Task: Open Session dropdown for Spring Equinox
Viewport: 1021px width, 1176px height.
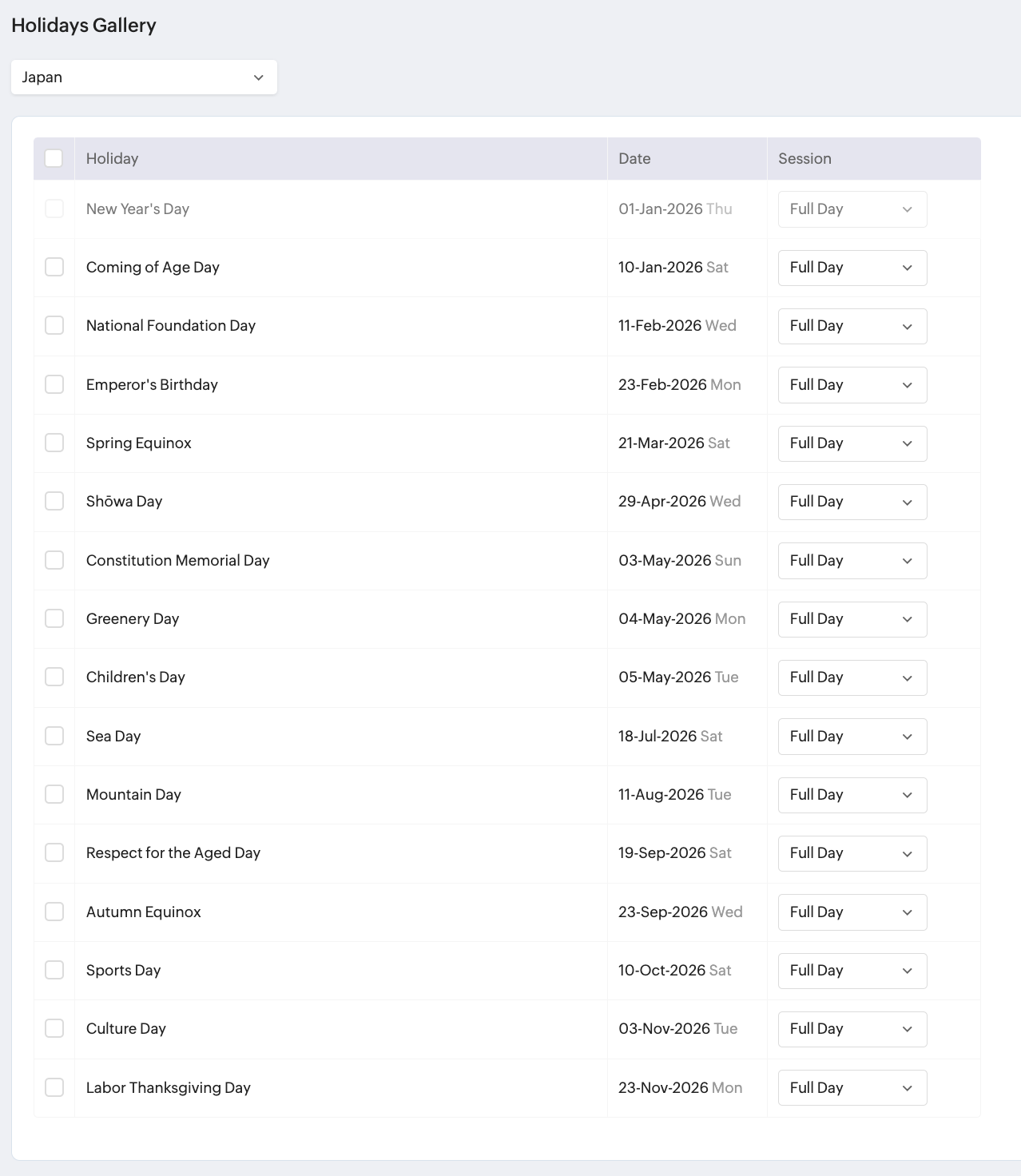Action: tap(852, 443)
